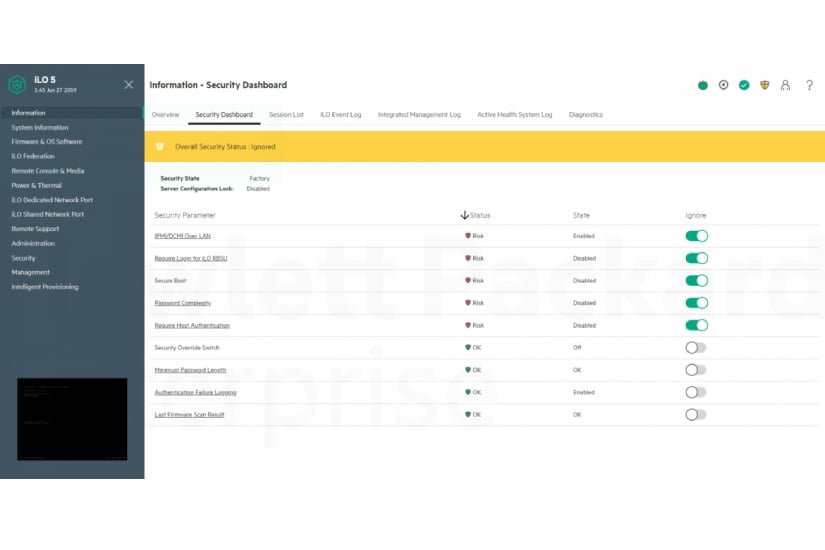Image resolution: width=825 pixels, height=550 pixels.
Task: Click the yellow security shield header icon
Action: 765,85
